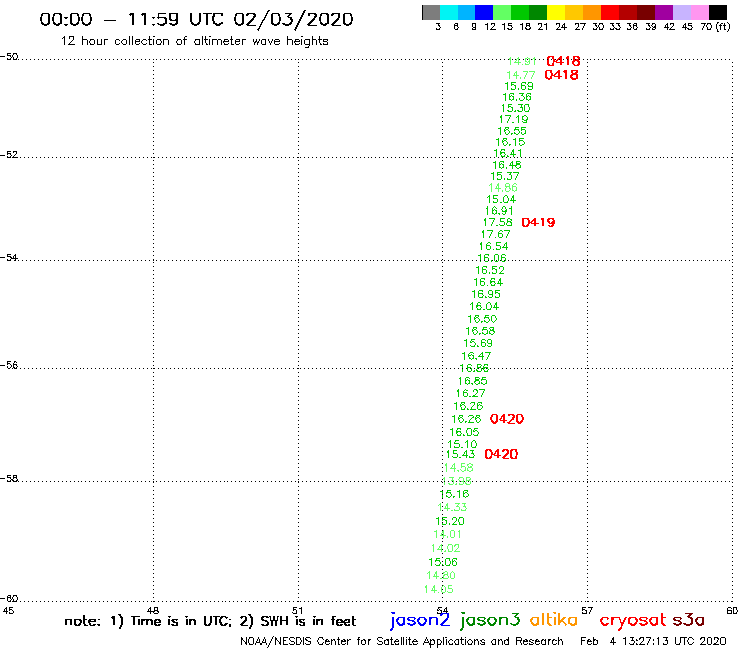740x650 pixels.
Task: Pick the pink swatch in the color legend
Action: 699,12
